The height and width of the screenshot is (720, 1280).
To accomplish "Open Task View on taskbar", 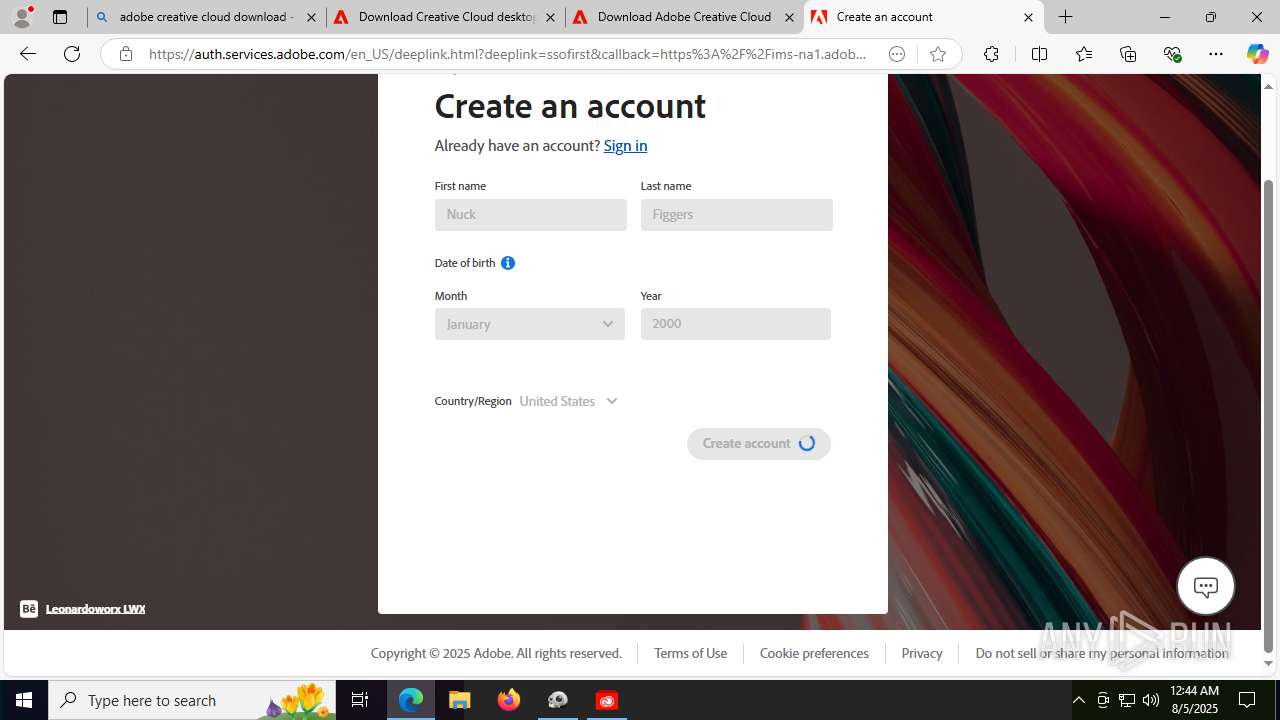I will [x=360, y=700].
